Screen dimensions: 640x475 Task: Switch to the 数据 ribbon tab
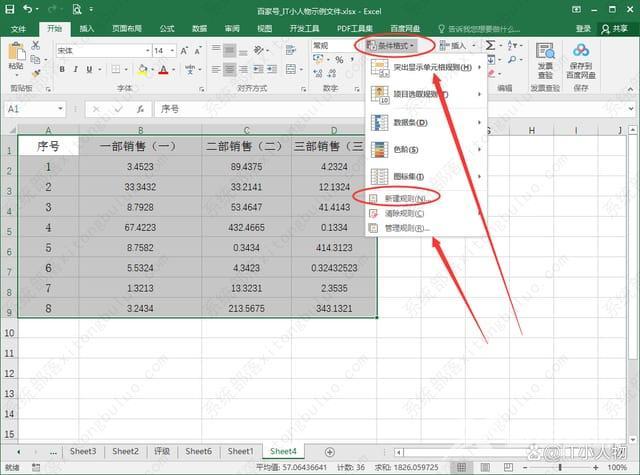pos(200,29)
